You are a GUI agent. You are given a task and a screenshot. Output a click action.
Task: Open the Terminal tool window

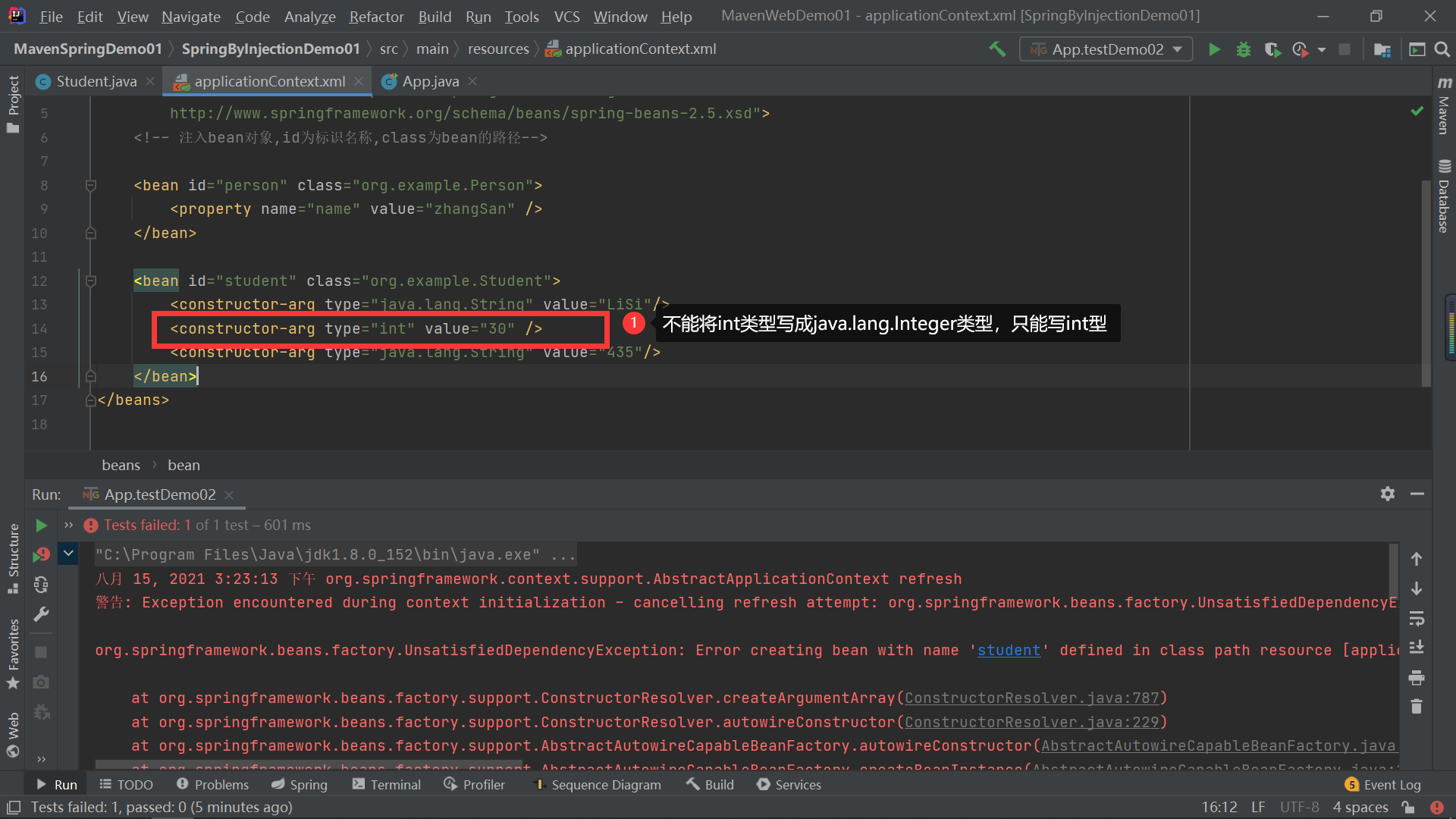387,785
